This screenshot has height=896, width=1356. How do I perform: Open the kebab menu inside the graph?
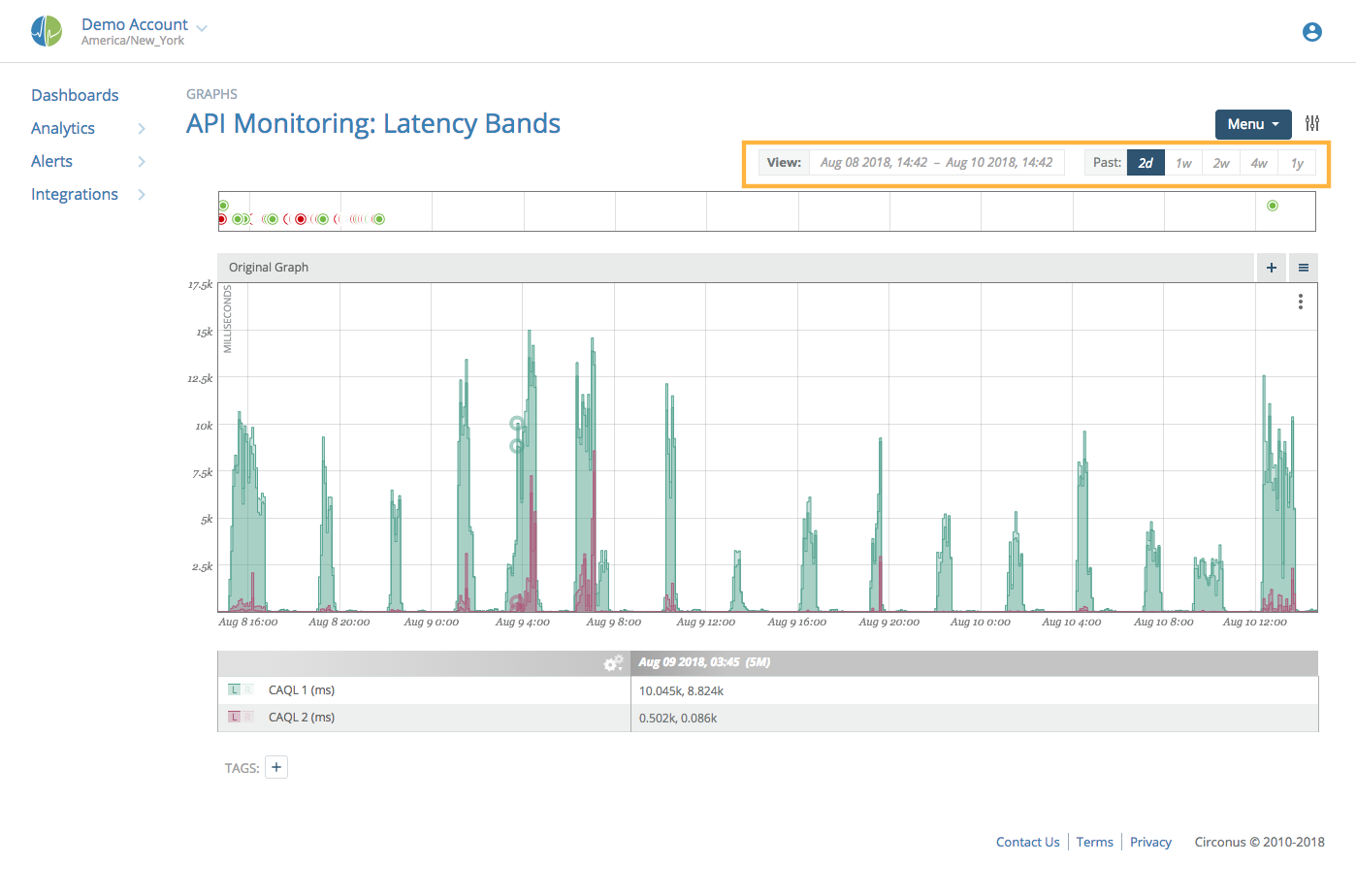(x=1300, y=302)
